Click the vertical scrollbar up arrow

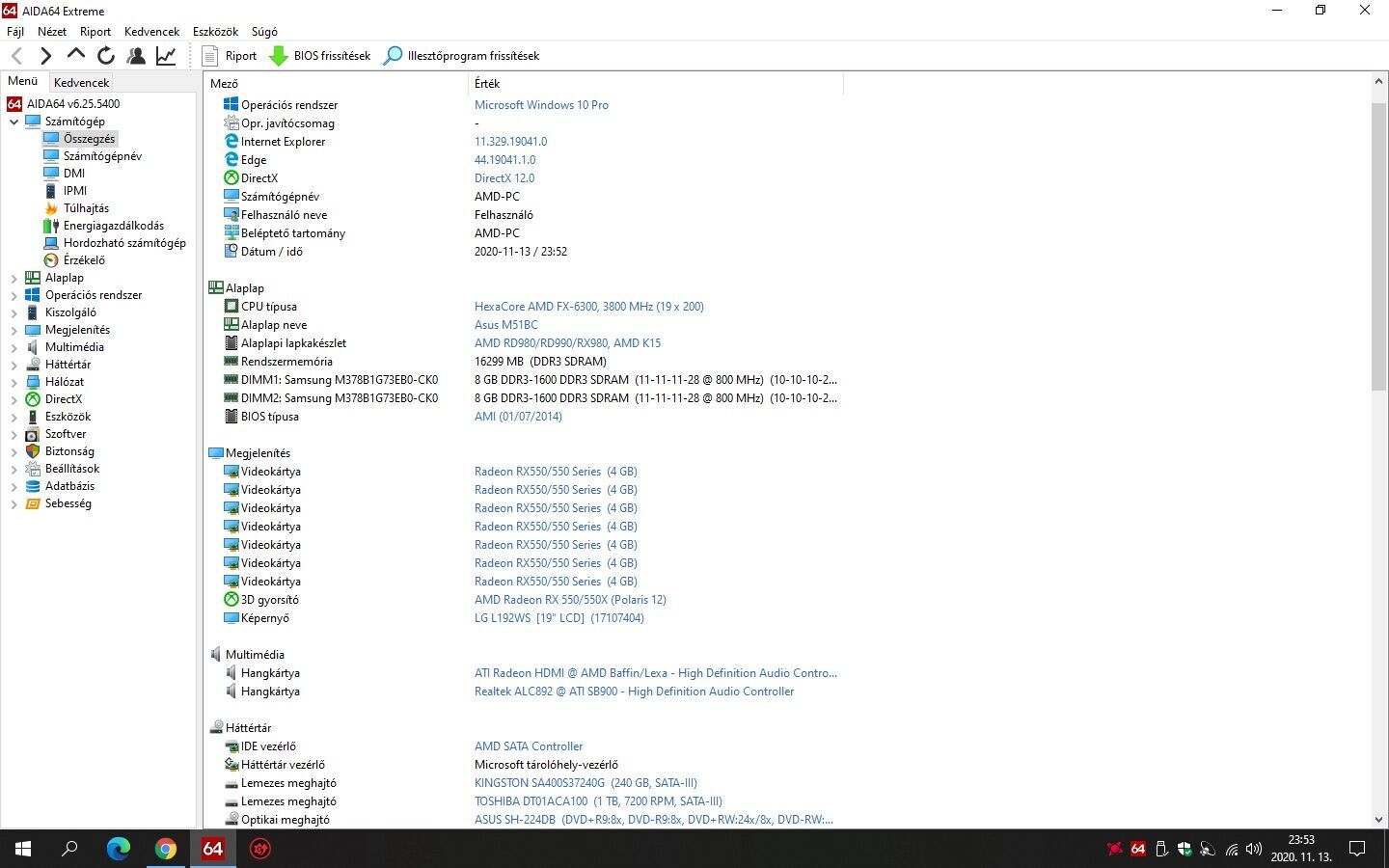point(1378,82)
